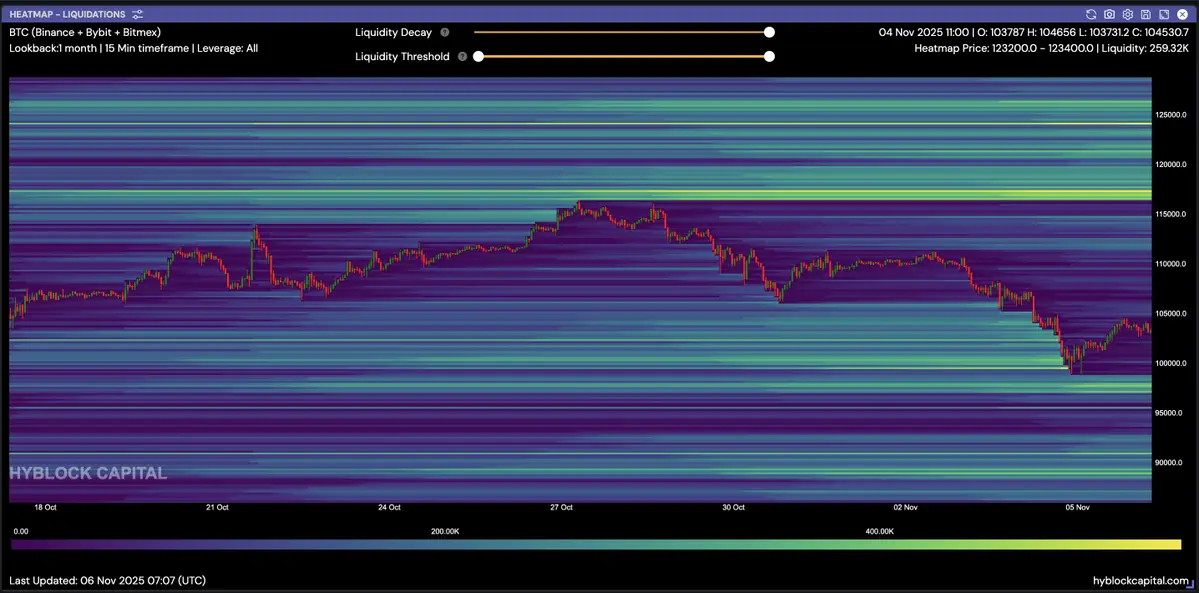Expand the heatmap widget to fullscreen

pyautogui.click(x=1164, y=15)
